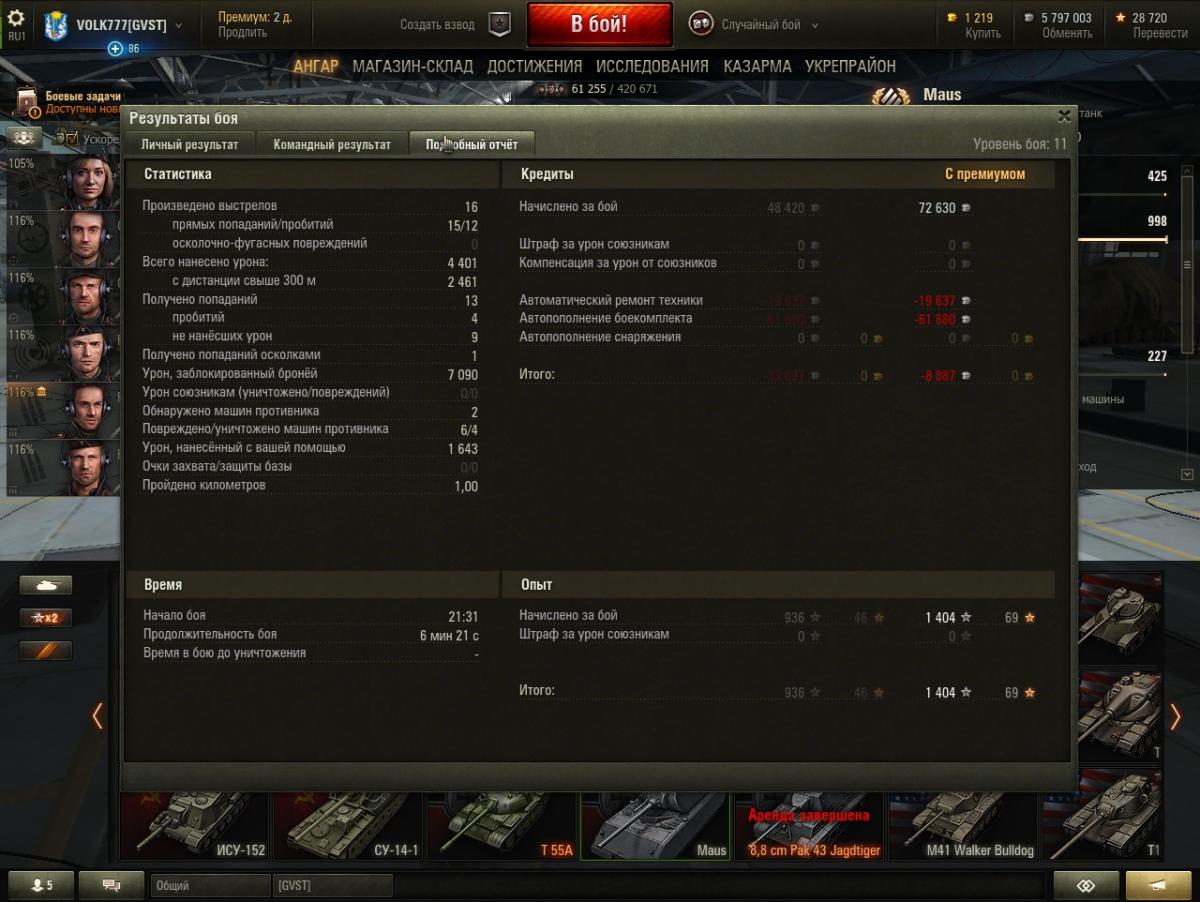The image size is (1200, 902).
Task: Select M41 Walker Bulldog tank
Action: click(963, 826)
